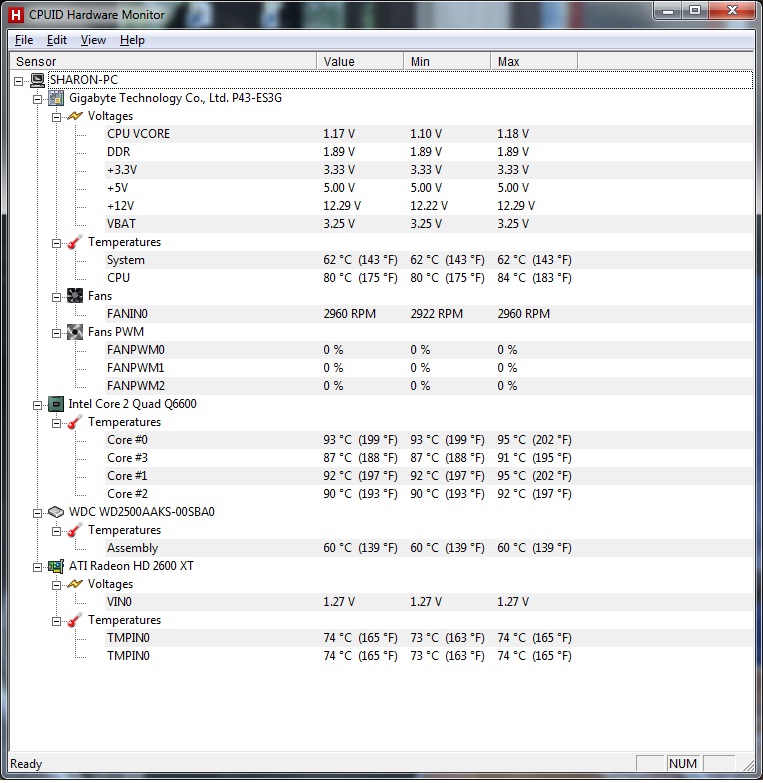Collapse the Gigabyte motherboard tree node
This screenshot has height=783, width=763.
coord(38,98)
